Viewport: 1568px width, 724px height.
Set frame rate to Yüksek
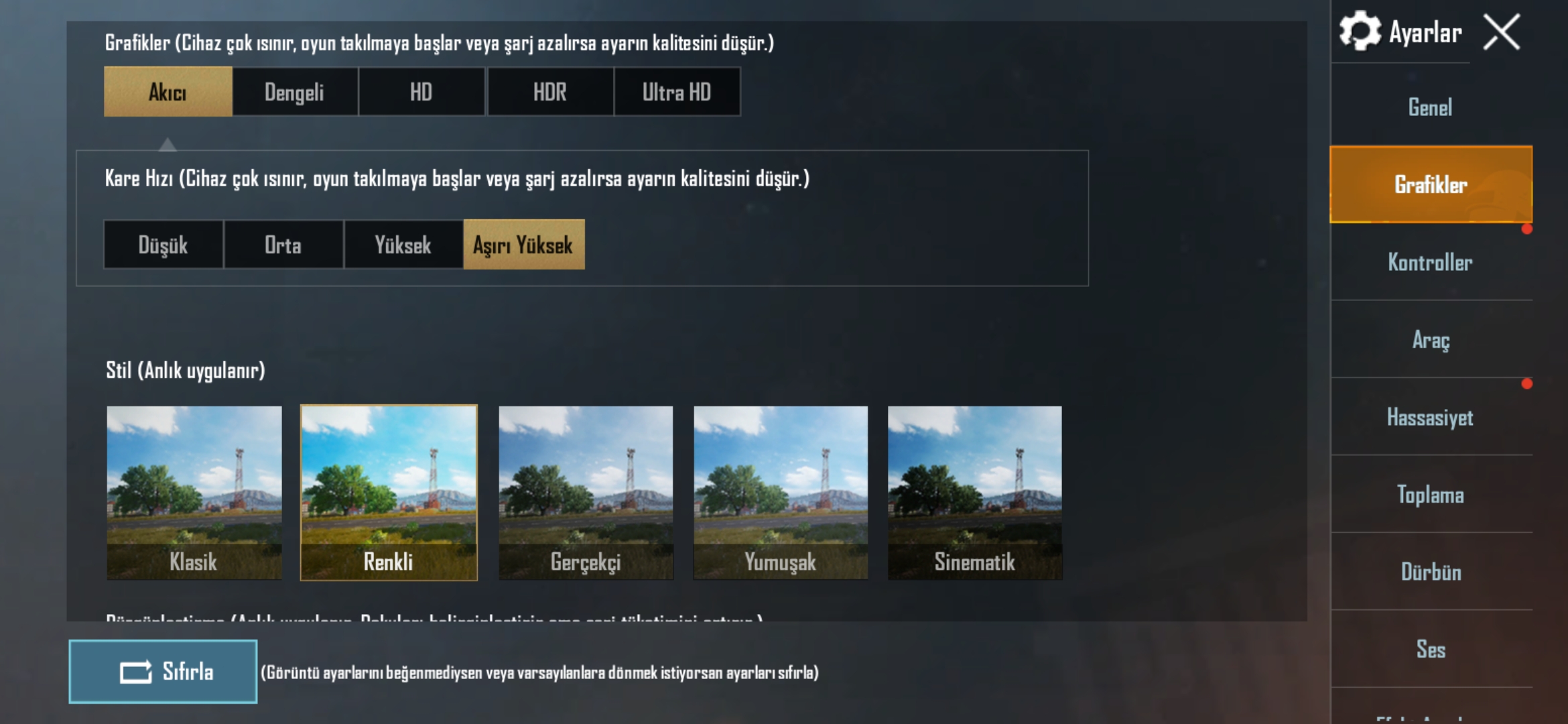click(403, 245)
